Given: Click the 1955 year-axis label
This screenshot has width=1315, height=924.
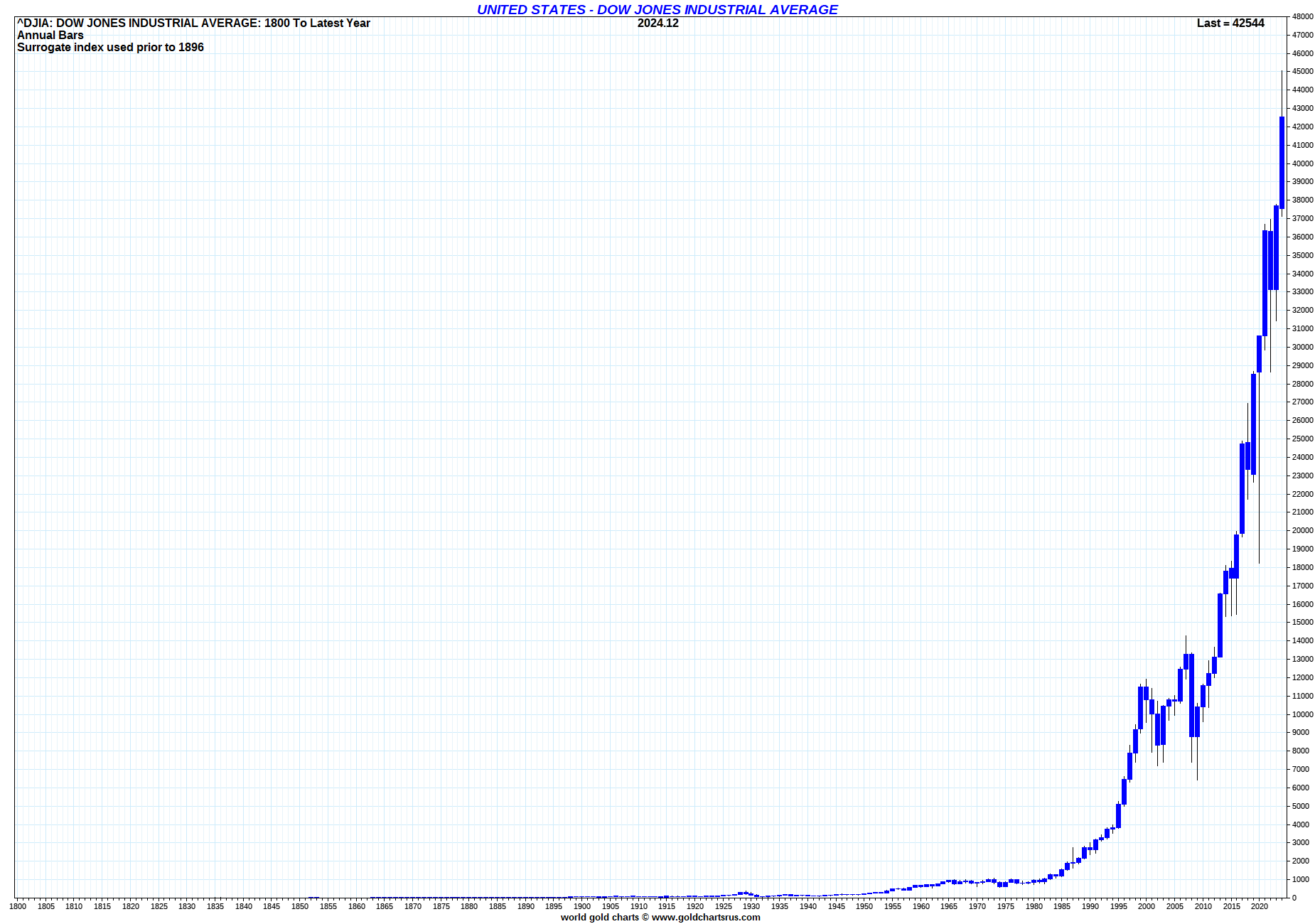Looking at the screenshot, I should [x=893, y=906].
